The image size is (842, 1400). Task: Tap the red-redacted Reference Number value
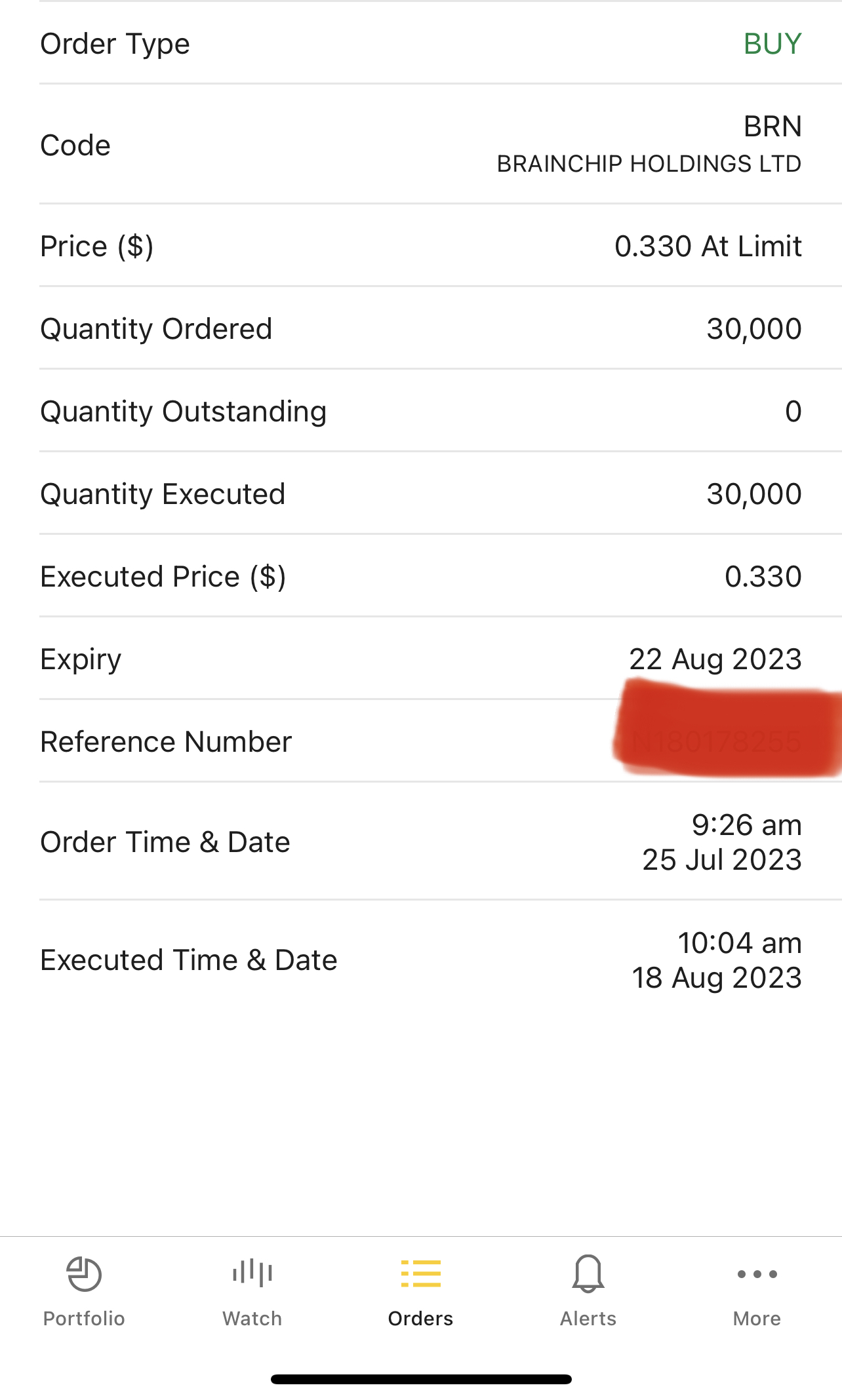coord(728,729)
